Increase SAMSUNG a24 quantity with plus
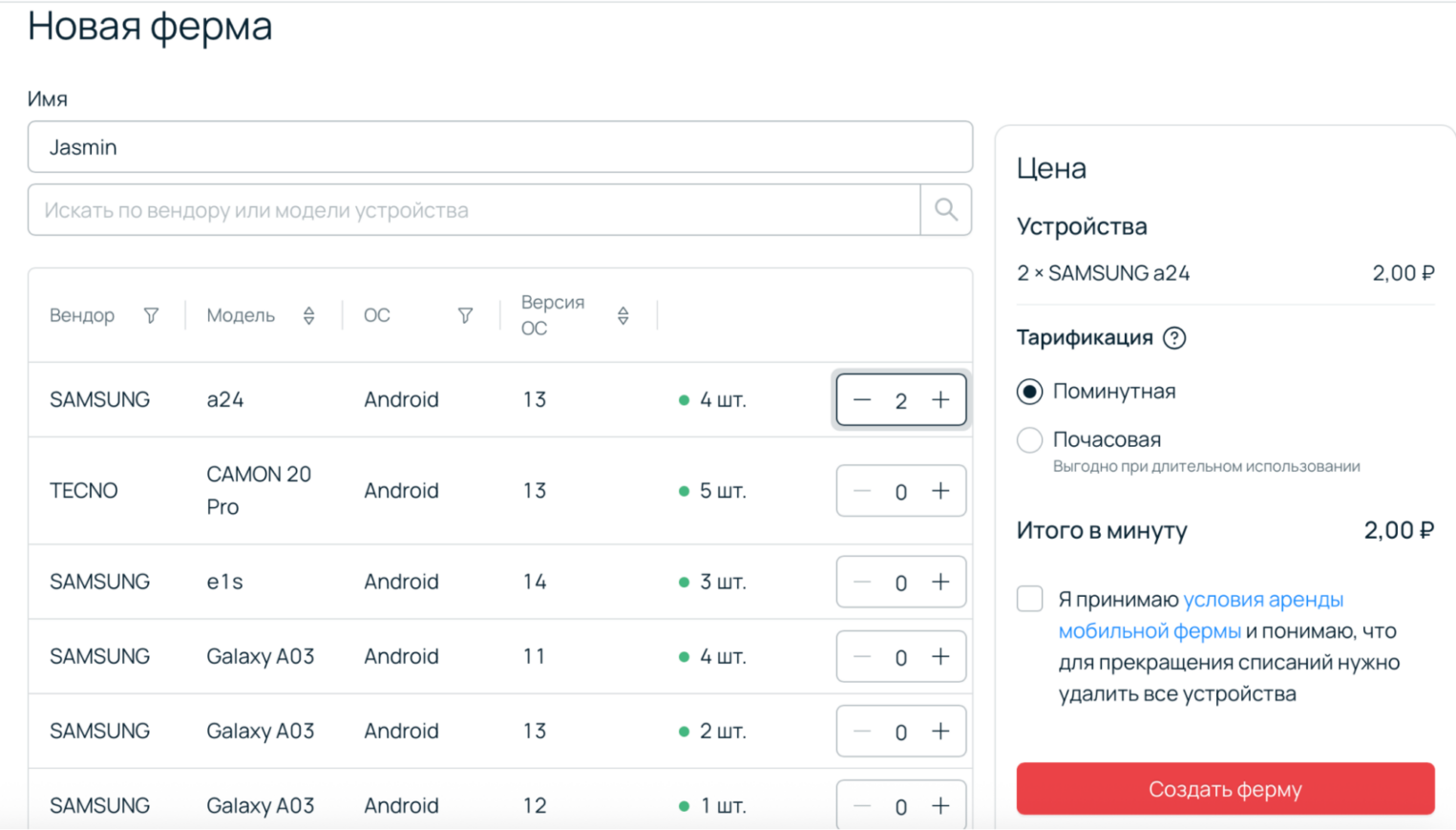This screenshot has height=830, width=1456. click(x=940, y=400)
